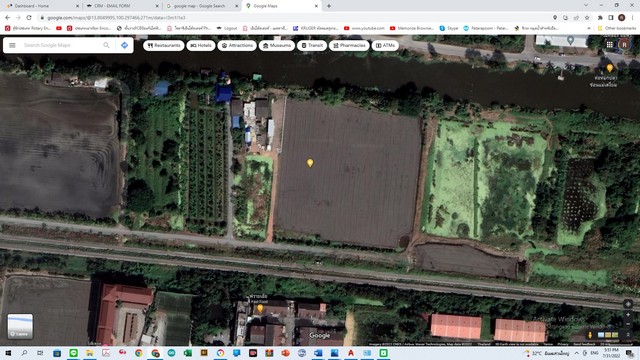Toggle map type using Layers thumbnail
This screenshot has height=360, width=640.
20,326
